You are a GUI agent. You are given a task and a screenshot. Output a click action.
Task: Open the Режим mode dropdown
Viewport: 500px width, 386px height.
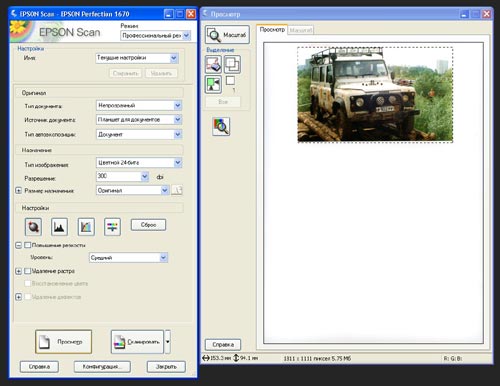(155, 35)
